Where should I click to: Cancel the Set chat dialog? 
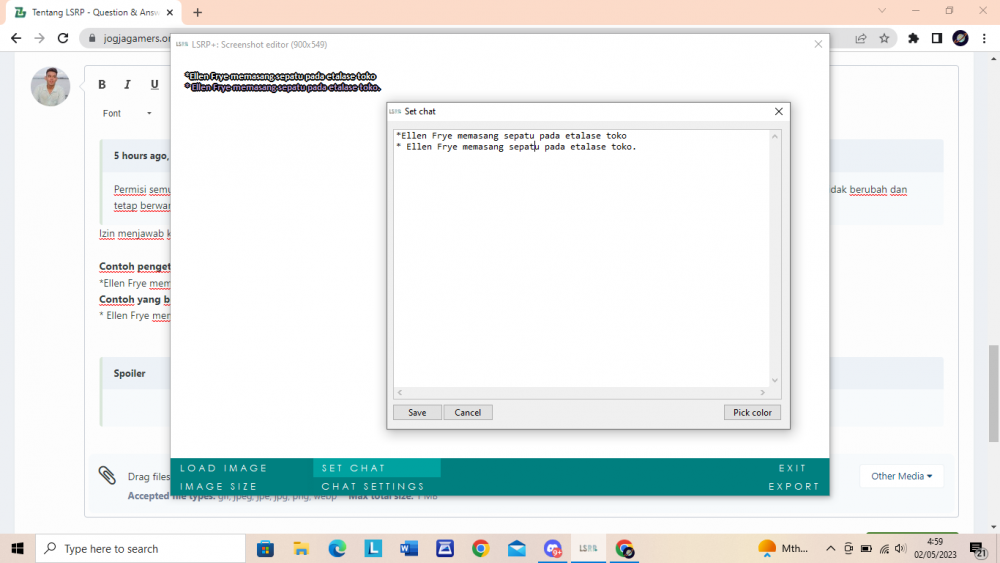pyautogui.click(x=467, y=413)
